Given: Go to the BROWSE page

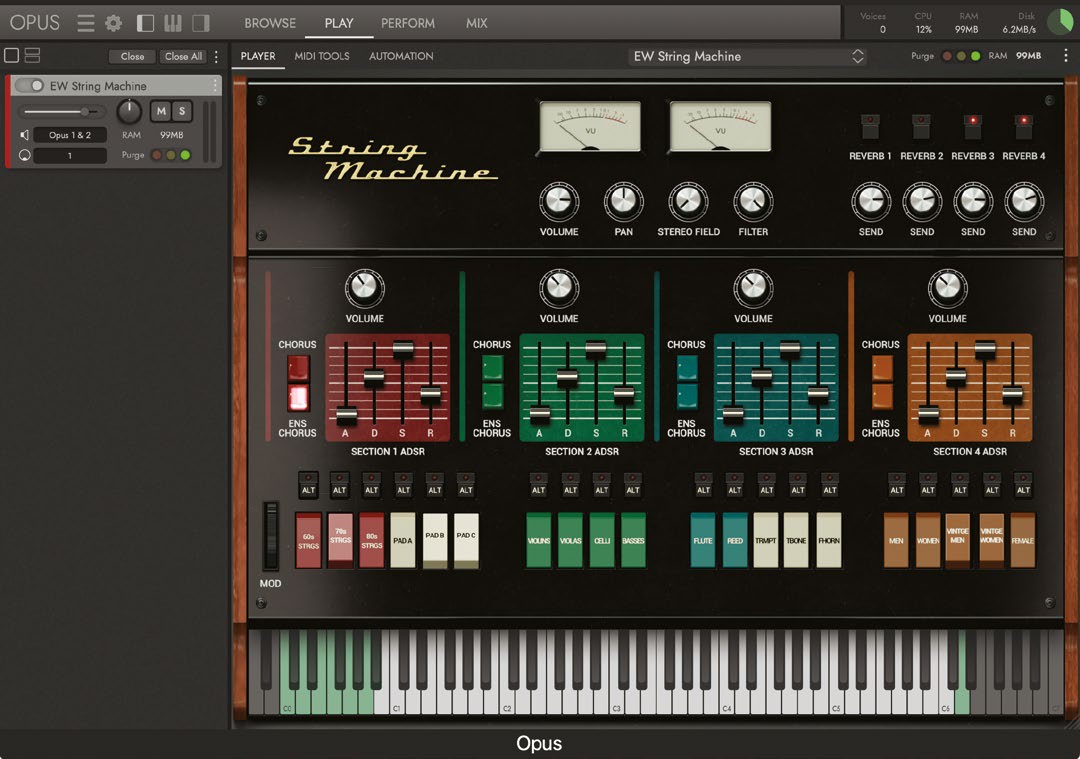Looking at the screenshot, I should [x=270, y=23].
